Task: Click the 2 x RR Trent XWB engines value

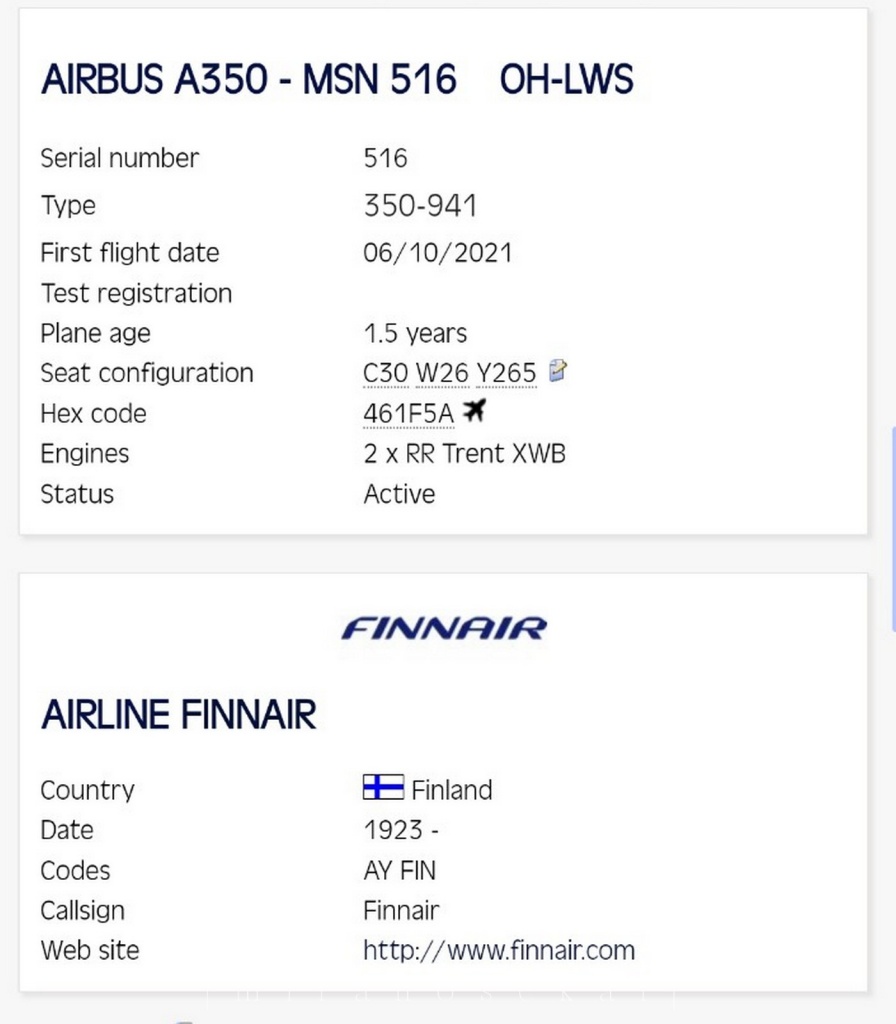Action: coord(464,453)
